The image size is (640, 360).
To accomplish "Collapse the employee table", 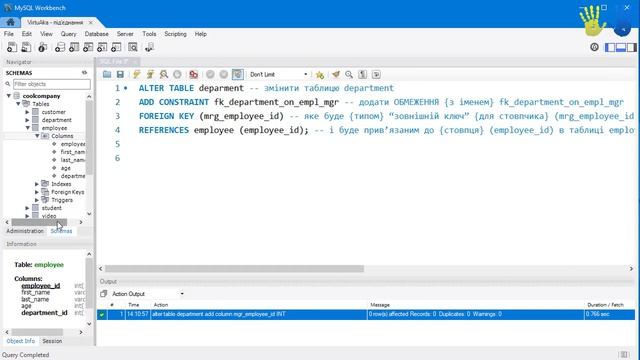I will point(27,128).
